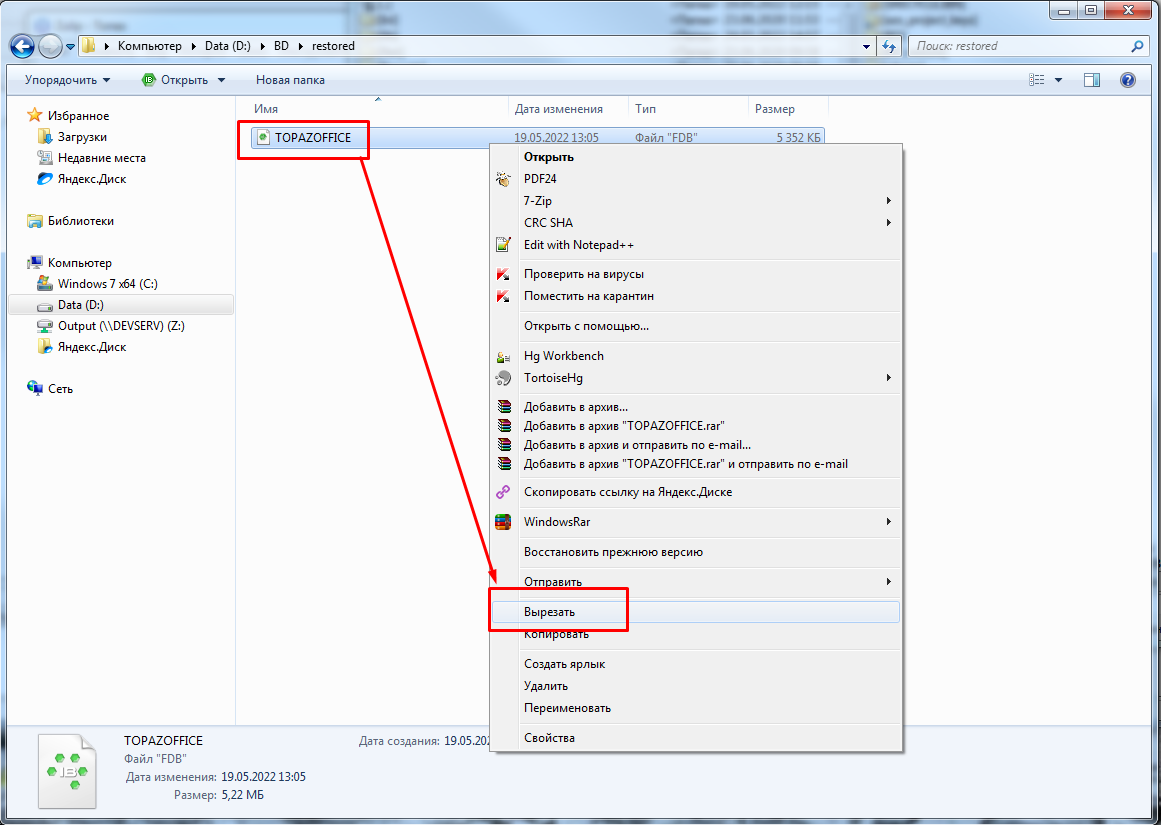Choose add to TOPAZOFFICE.rar and e-mail
The height and width of the screenshot is (825, 1161).
click(x=696, y=464)
